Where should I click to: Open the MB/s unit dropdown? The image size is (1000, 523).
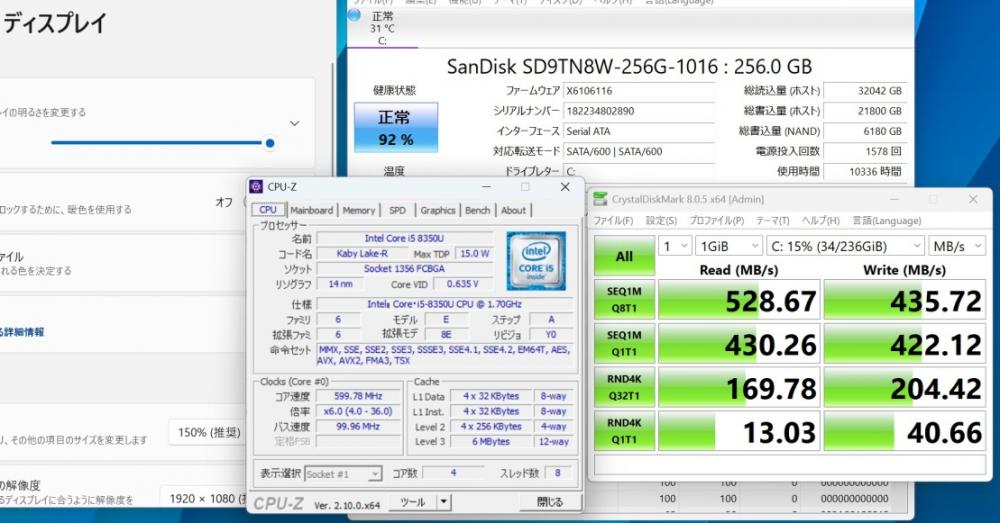[x=957, y=246]
